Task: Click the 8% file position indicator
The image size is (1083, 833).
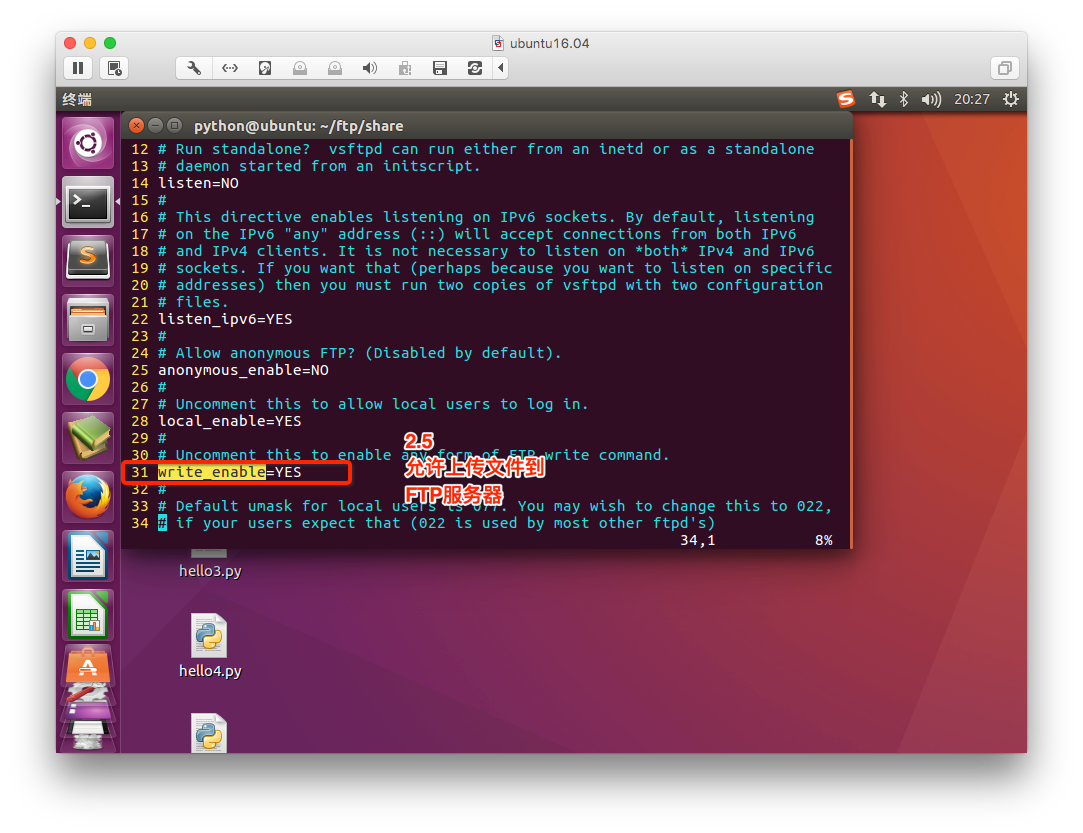Action: pyautogui.click(x=823, y=540)
